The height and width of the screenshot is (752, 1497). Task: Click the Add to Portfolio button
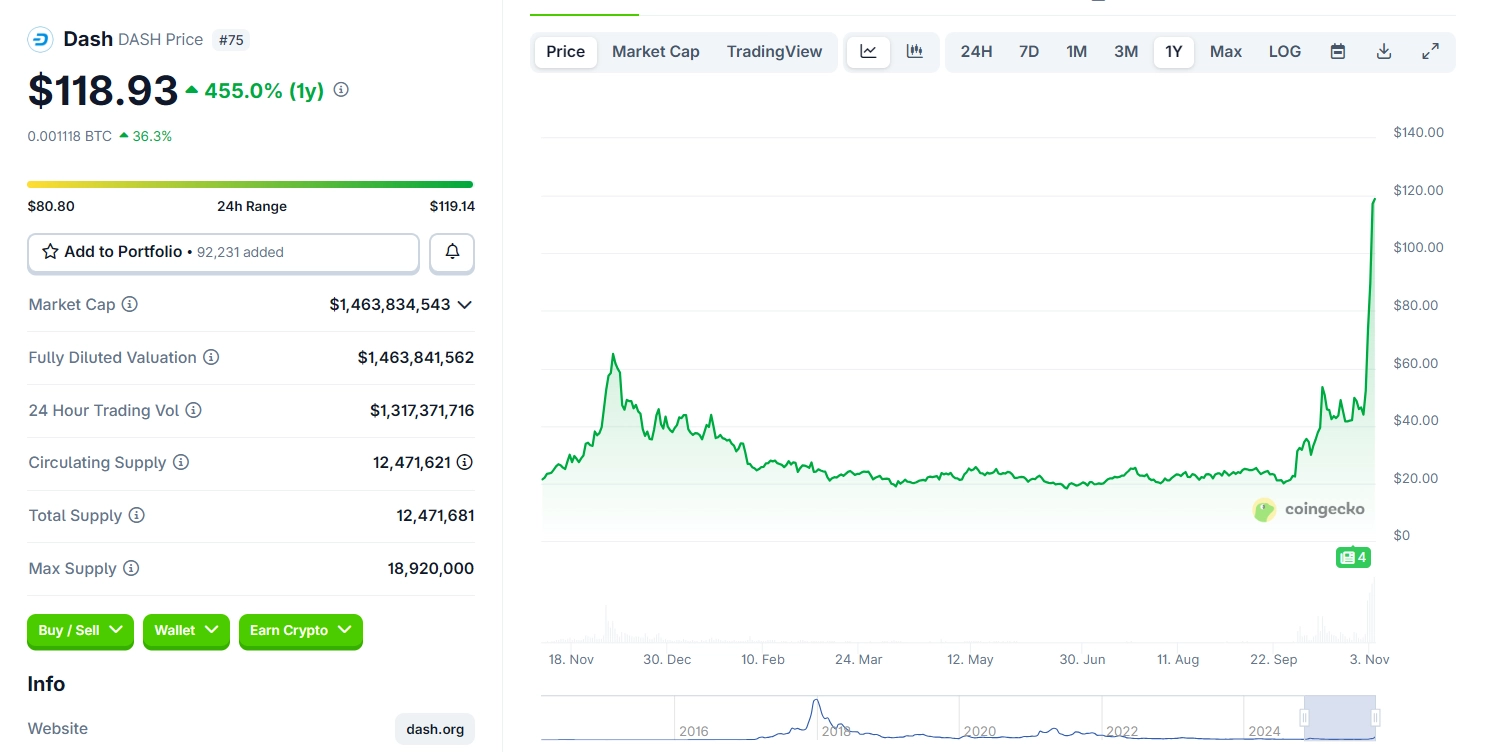pos(223,252)
